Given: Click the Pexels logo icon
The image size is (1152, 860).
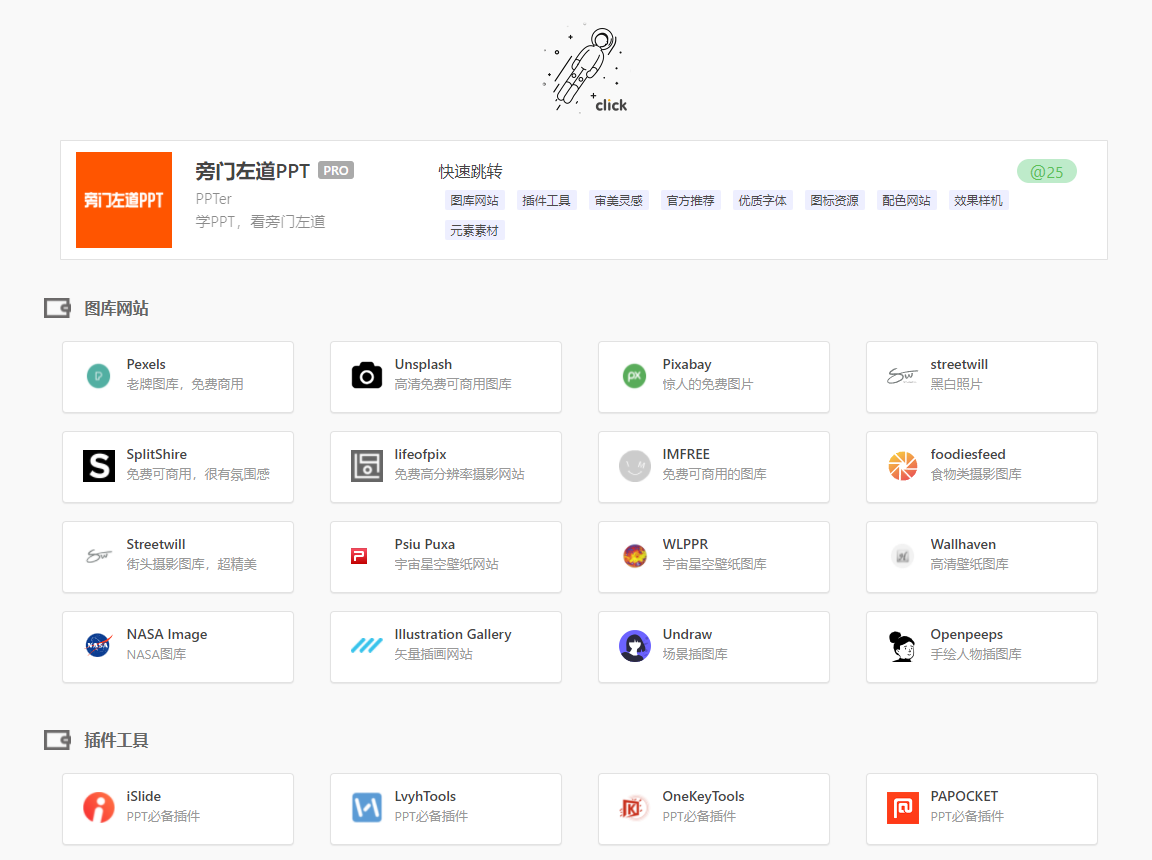Looking at the screenshot, I should [98, 376].
